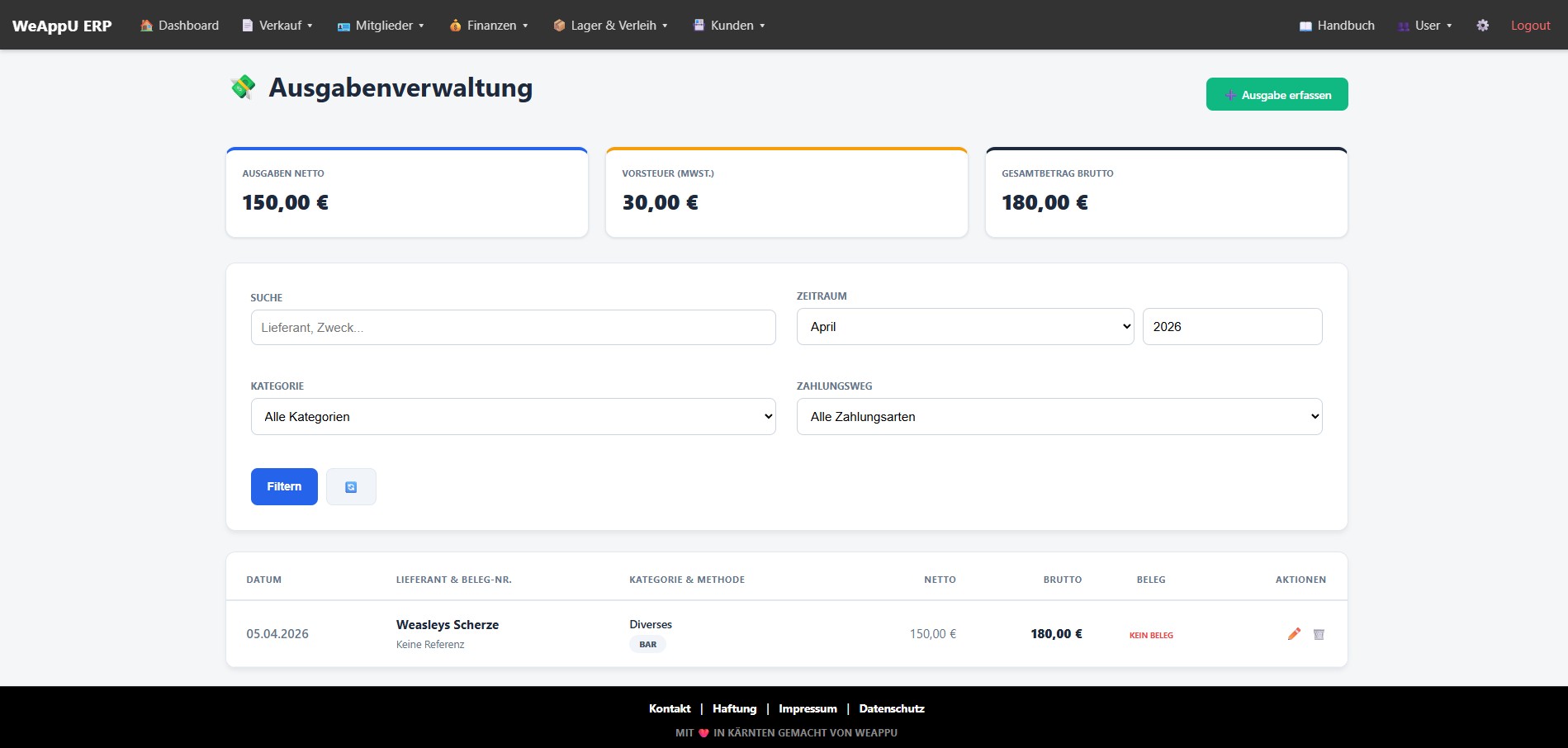Open the User account dropdown

[1424, 26]
